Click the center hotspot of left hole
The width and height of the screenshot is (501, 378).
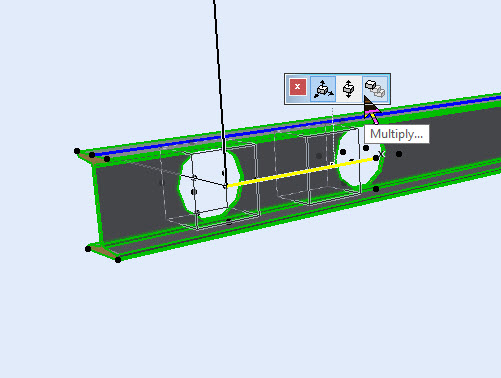194,192
